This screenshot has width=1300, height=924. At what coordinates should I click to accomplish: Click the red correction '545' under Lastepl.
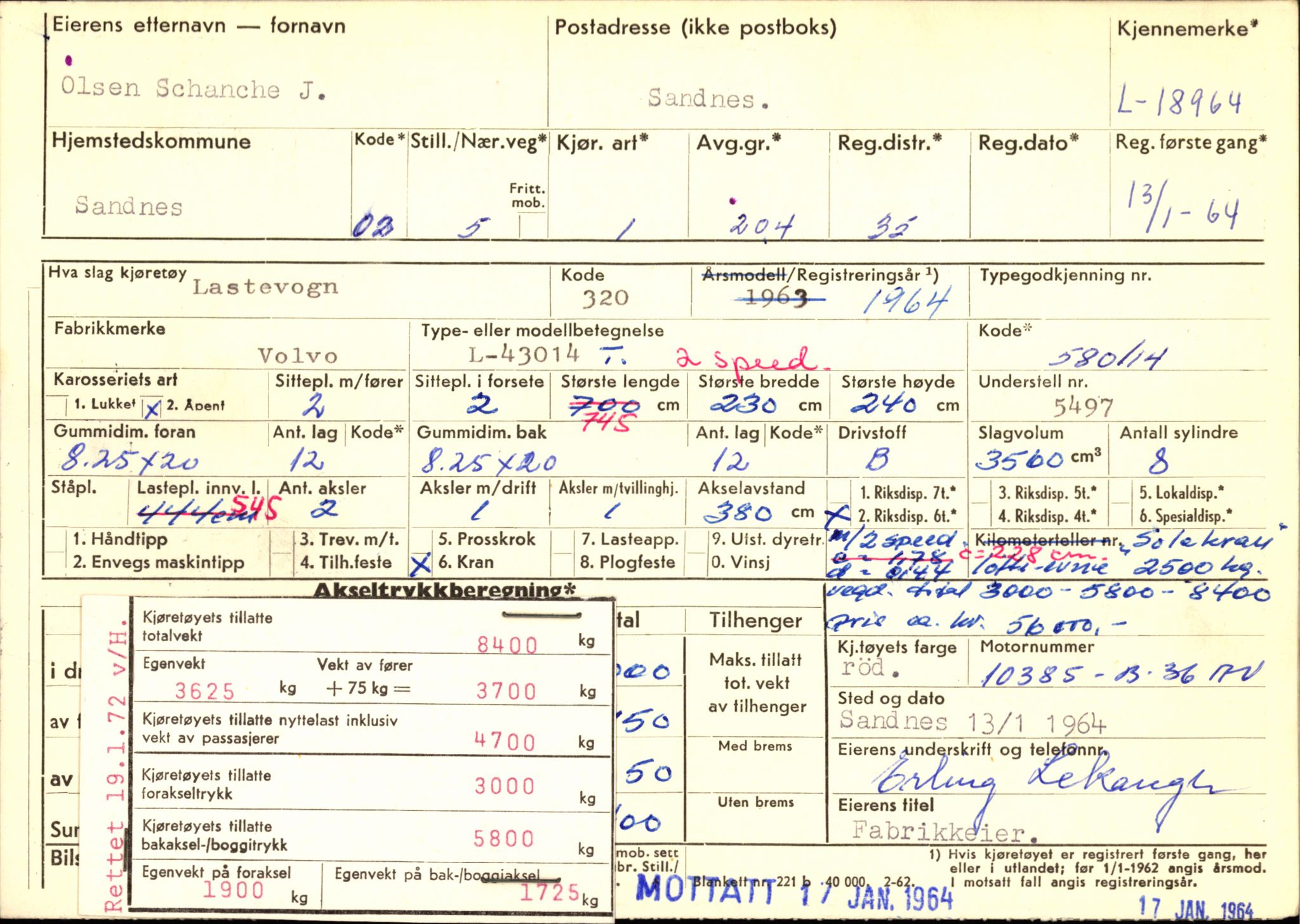click(x=256, y=508)
